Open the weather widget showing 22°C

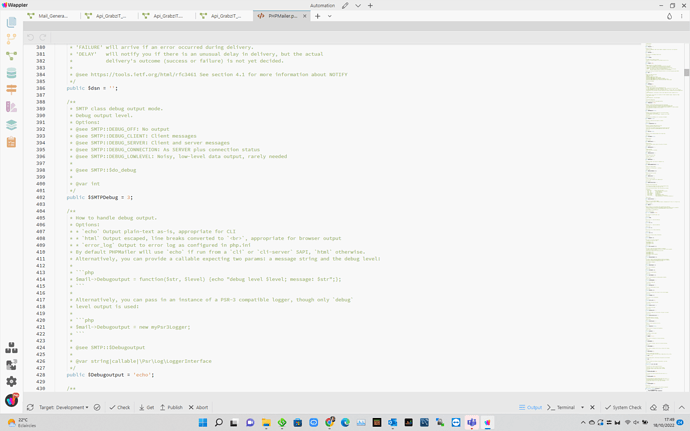coord(21,423)
